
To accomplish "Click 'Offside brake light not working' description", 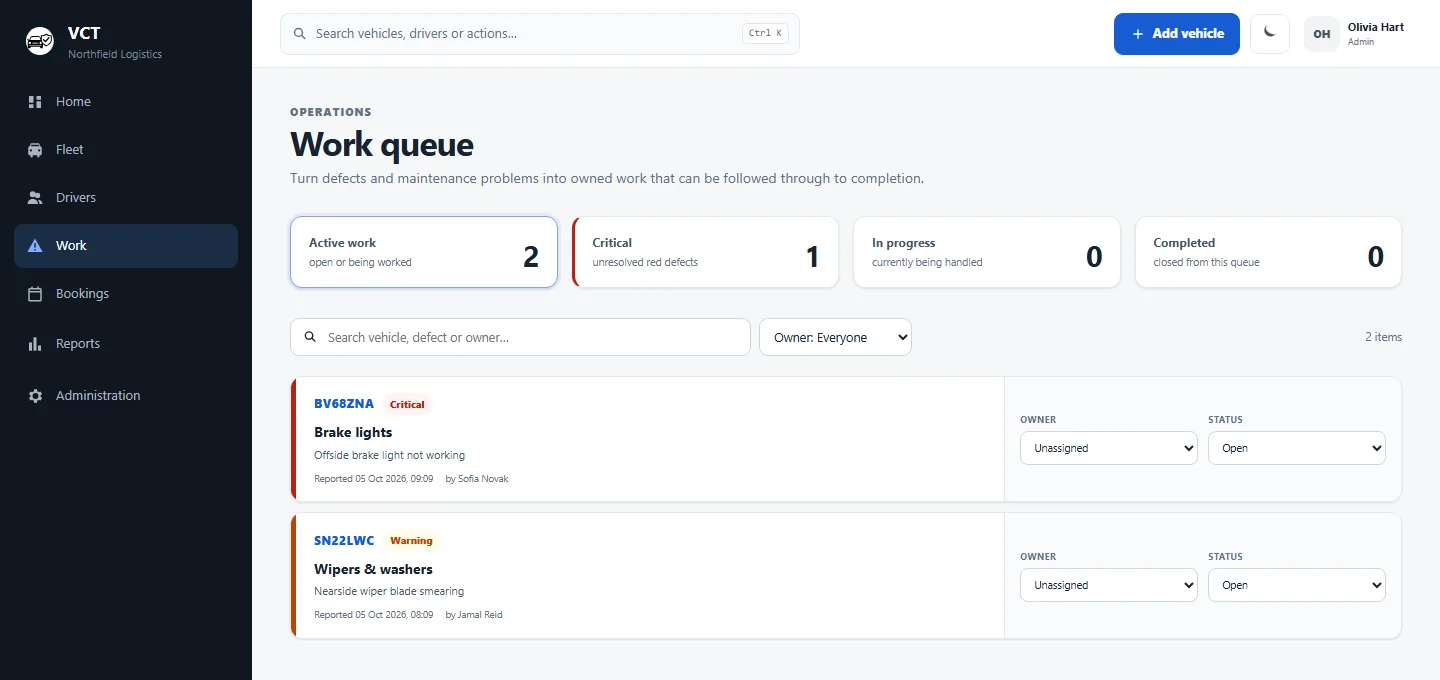I will pos(390,455).
